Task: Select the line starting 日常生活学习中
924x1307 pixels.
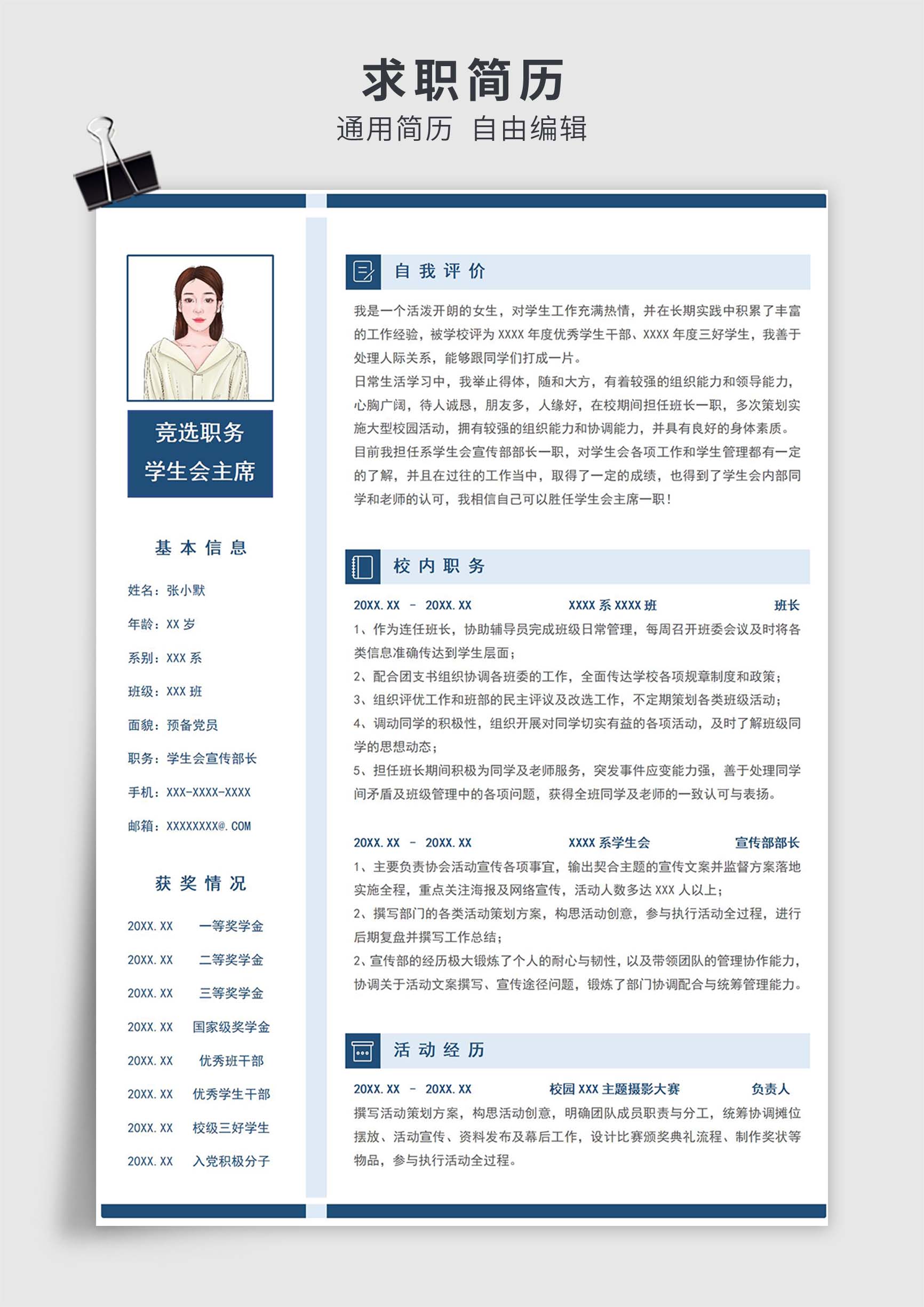Action: pyautogui.click(x=574, y=381)
